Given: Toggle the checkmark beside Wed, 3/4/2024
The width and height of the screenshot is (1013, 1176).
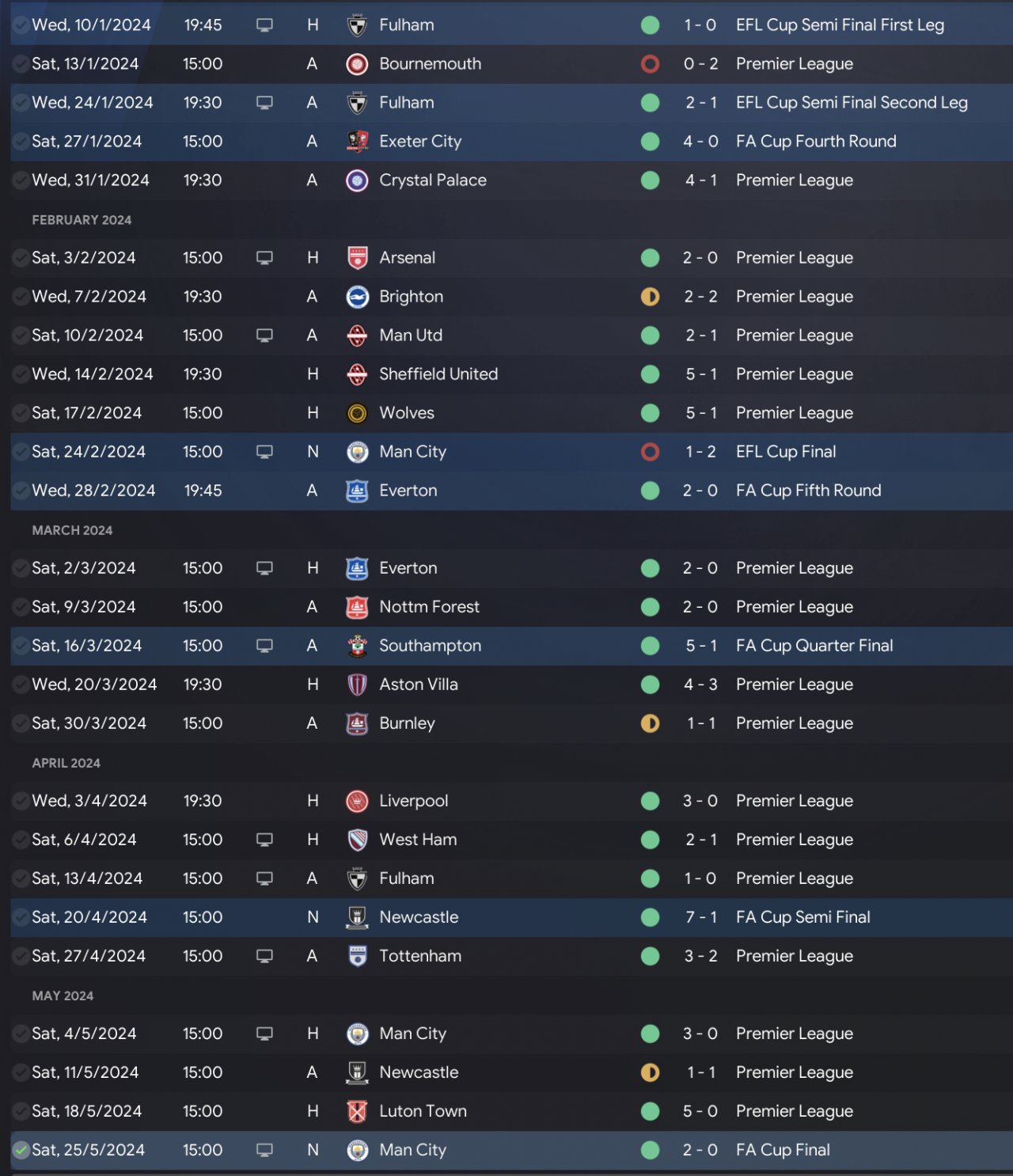Looking at the screenshot, I should pyautogui.click(x=21, y=801).
